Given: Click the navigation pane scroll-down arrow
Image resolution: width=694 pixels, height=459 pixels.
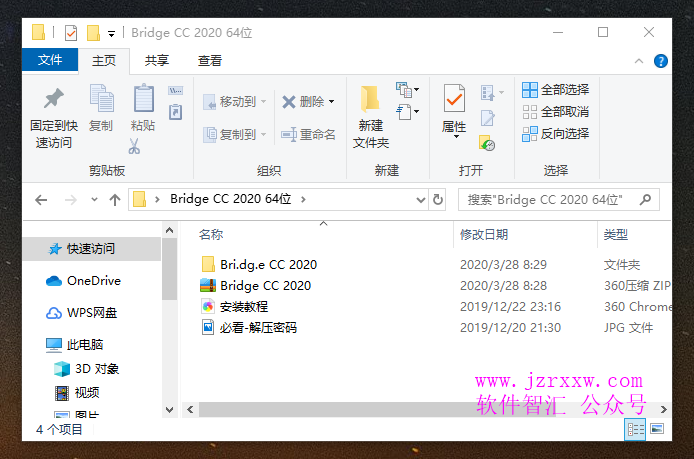Looking at the screenshot, I should pyautogui.click(x=170, y=410).
